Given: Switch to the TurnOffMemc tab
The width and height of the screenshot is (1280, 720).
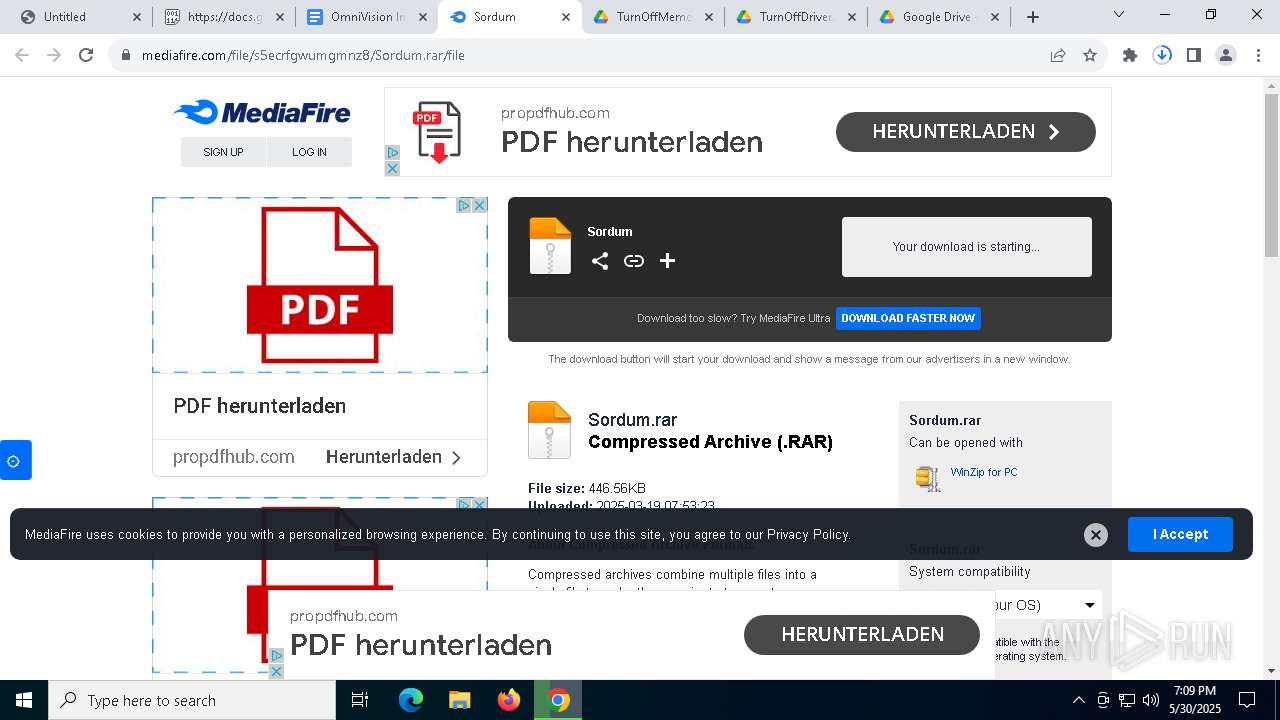Looking at the screenshot, I should click(x=653, y=17).
